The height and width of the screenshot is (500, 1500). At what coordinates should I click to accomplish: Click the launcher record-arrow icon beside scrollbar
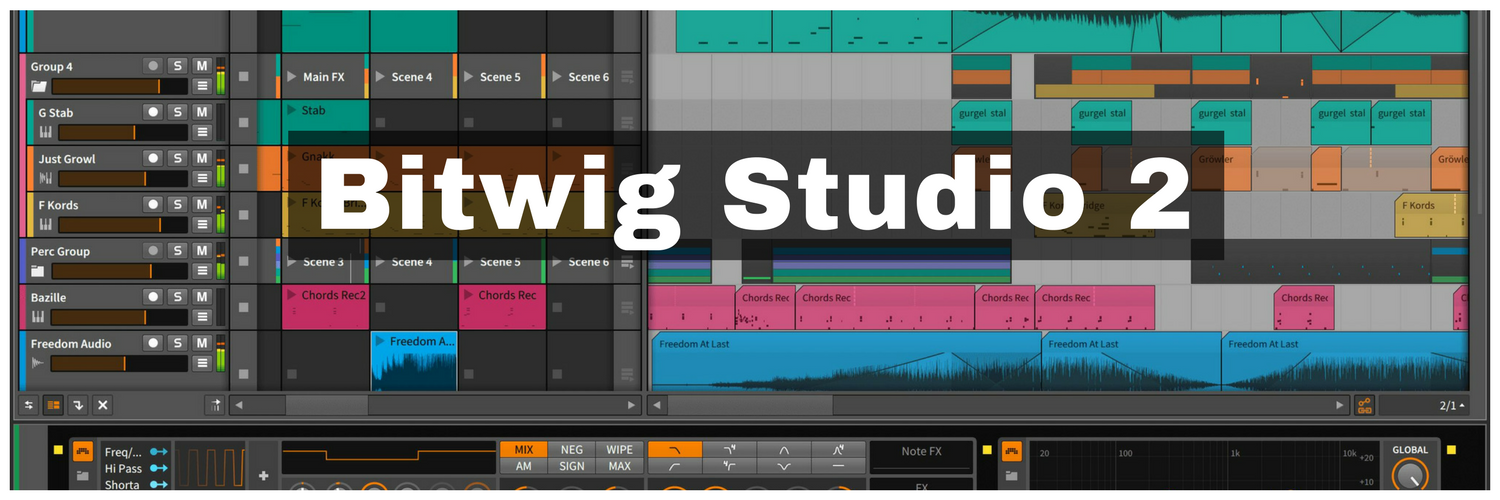coord(215,405)
